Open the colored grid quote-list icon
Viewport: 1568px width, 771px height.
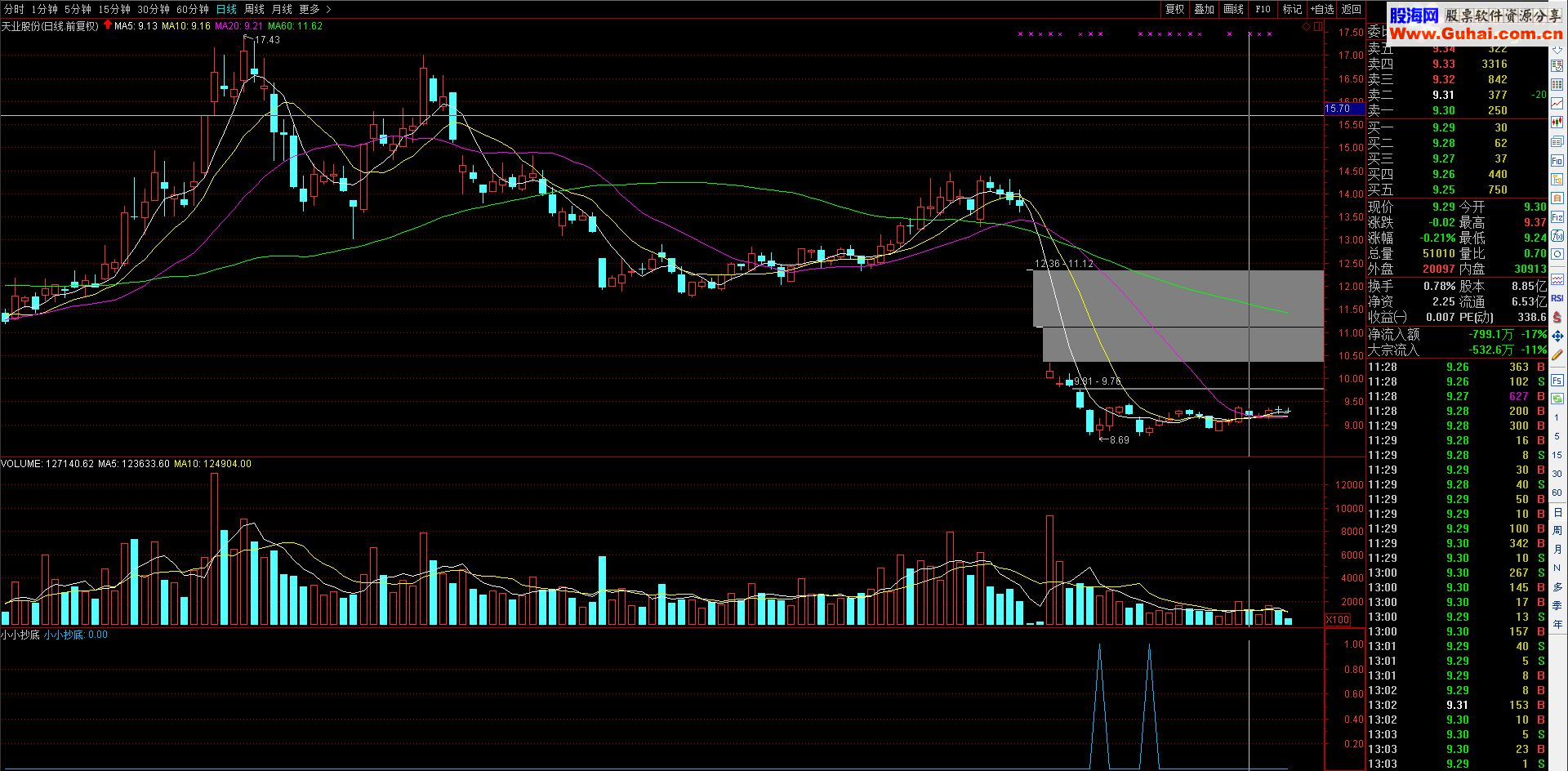(x=1557, y=85)
